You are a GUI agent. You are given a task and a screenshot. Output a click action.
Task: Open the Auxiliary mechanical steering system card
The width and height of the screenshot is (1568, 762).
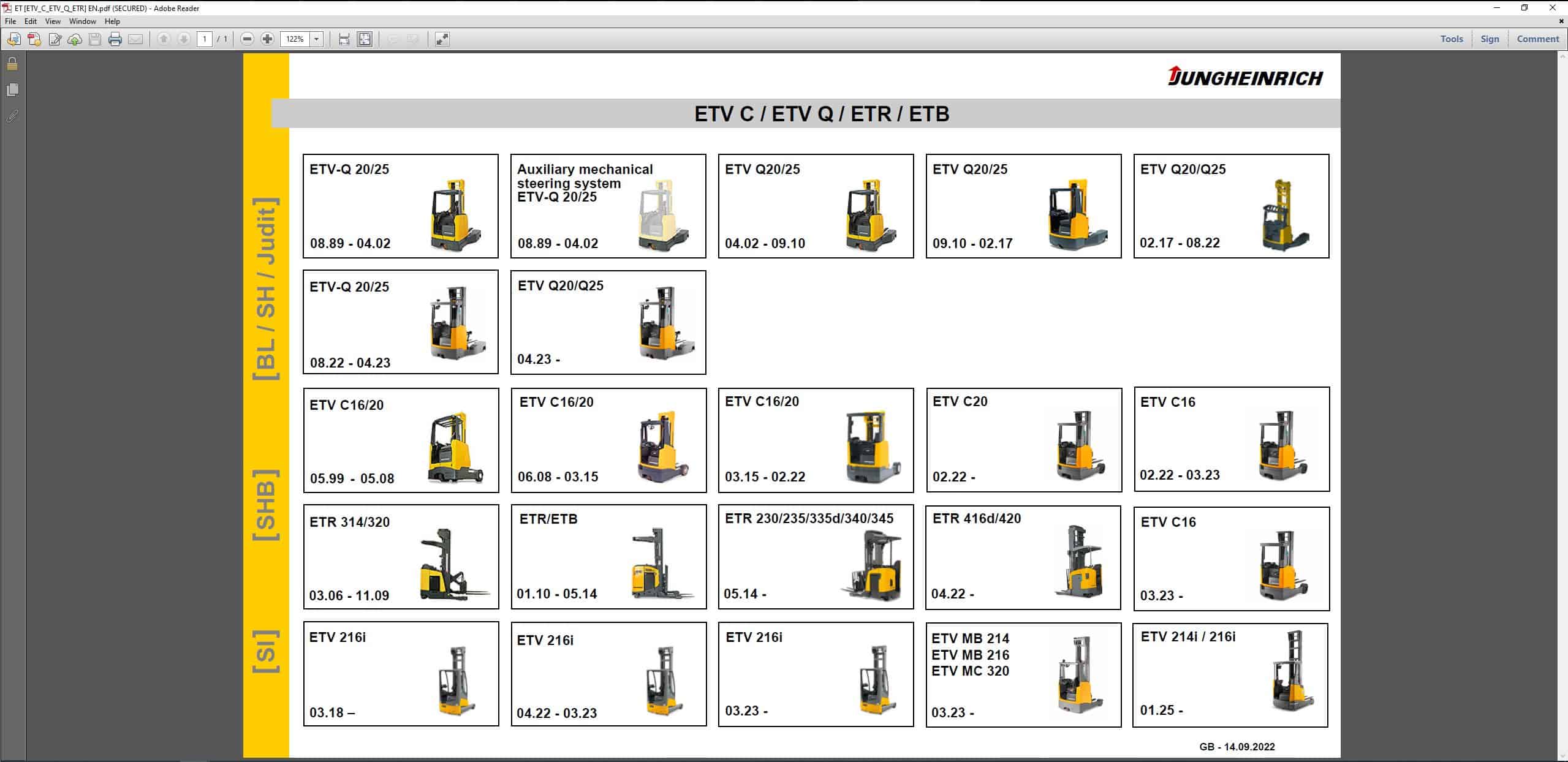pyautogui.click(x=608, y=206)
